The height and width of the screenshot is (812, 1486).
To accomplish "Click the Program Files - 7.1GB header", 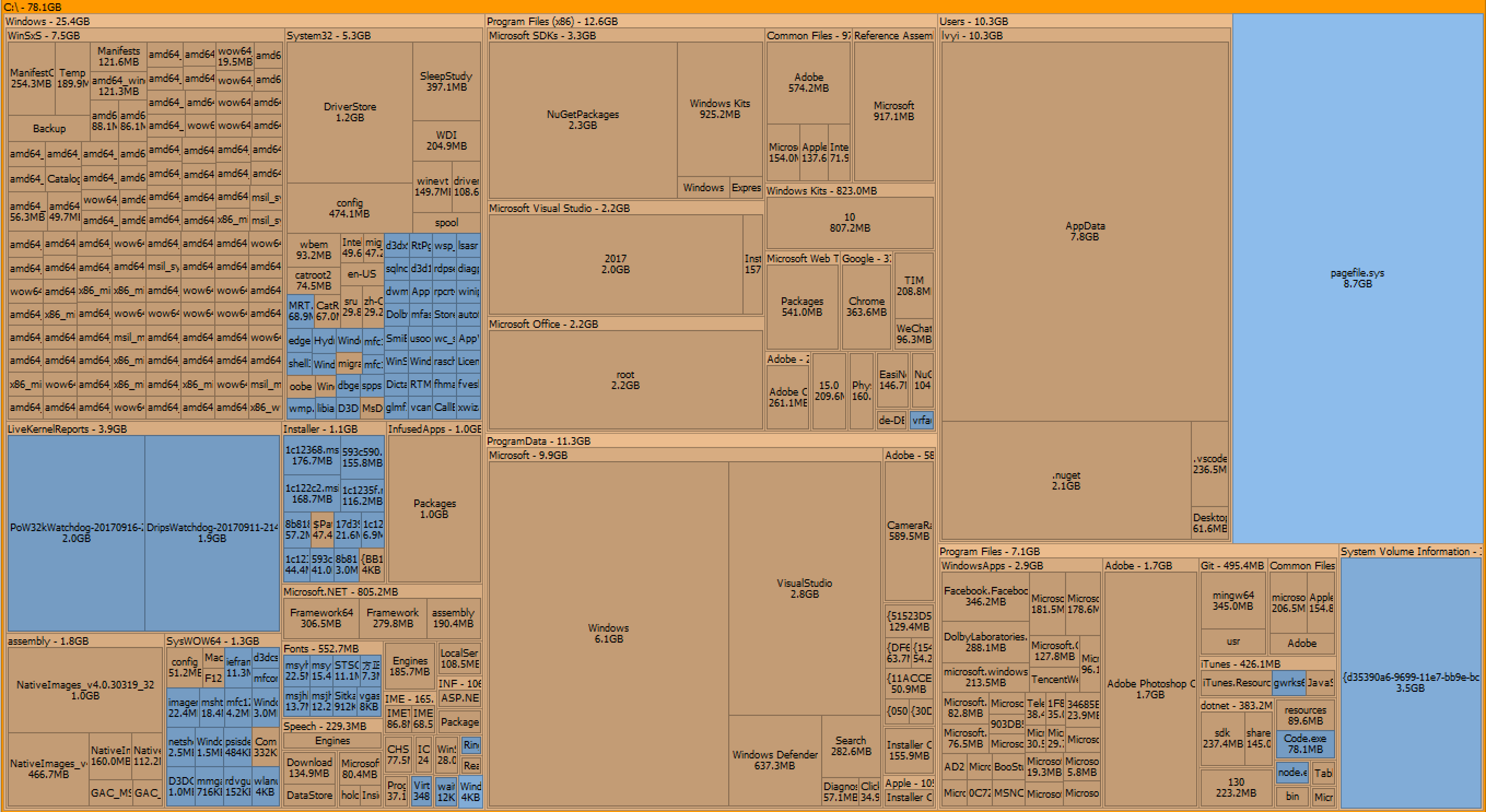I will point(1138,551).
